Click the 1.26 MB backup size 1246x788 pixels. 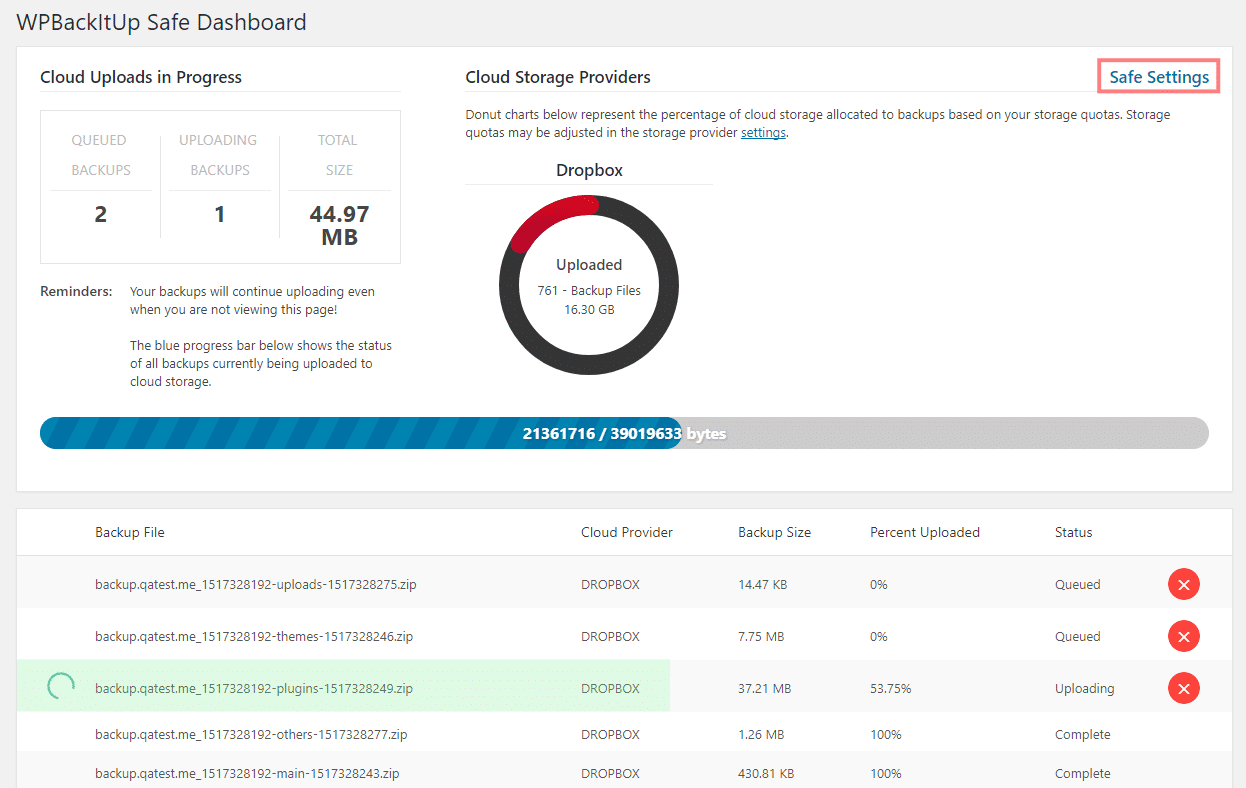(x=761, y=734)
